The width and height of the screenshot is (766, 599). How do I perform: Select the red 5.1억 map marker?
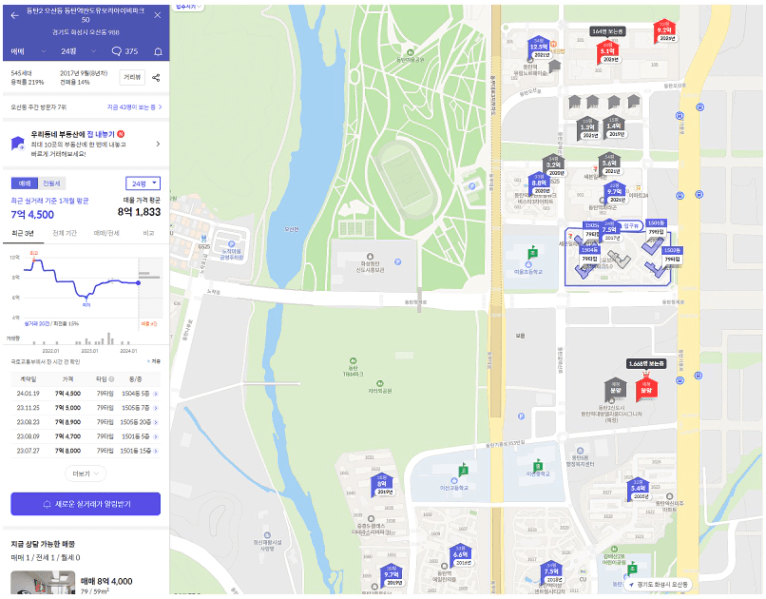[x=608, y=53]
